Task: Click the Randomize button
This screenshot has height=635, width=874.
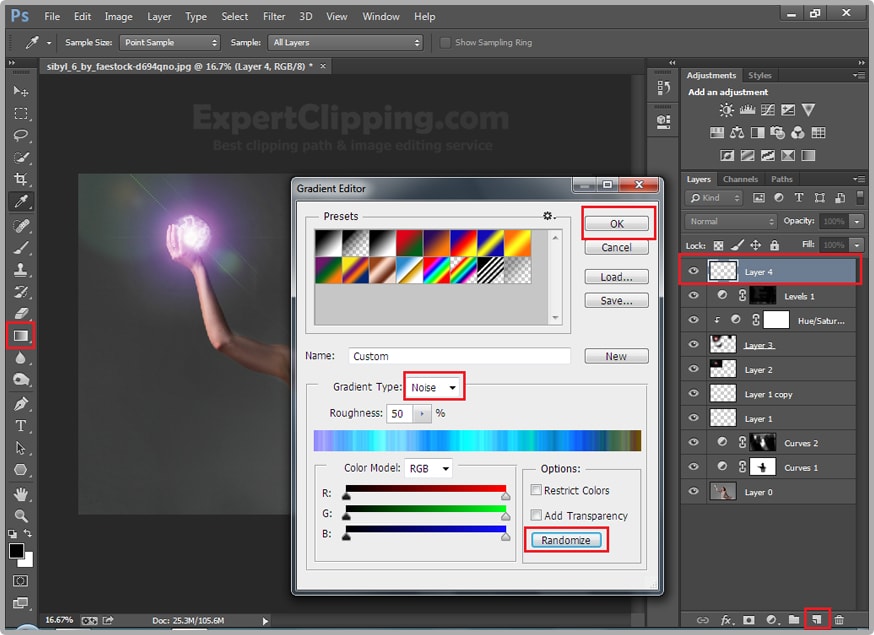Action: tap(566, 540)
